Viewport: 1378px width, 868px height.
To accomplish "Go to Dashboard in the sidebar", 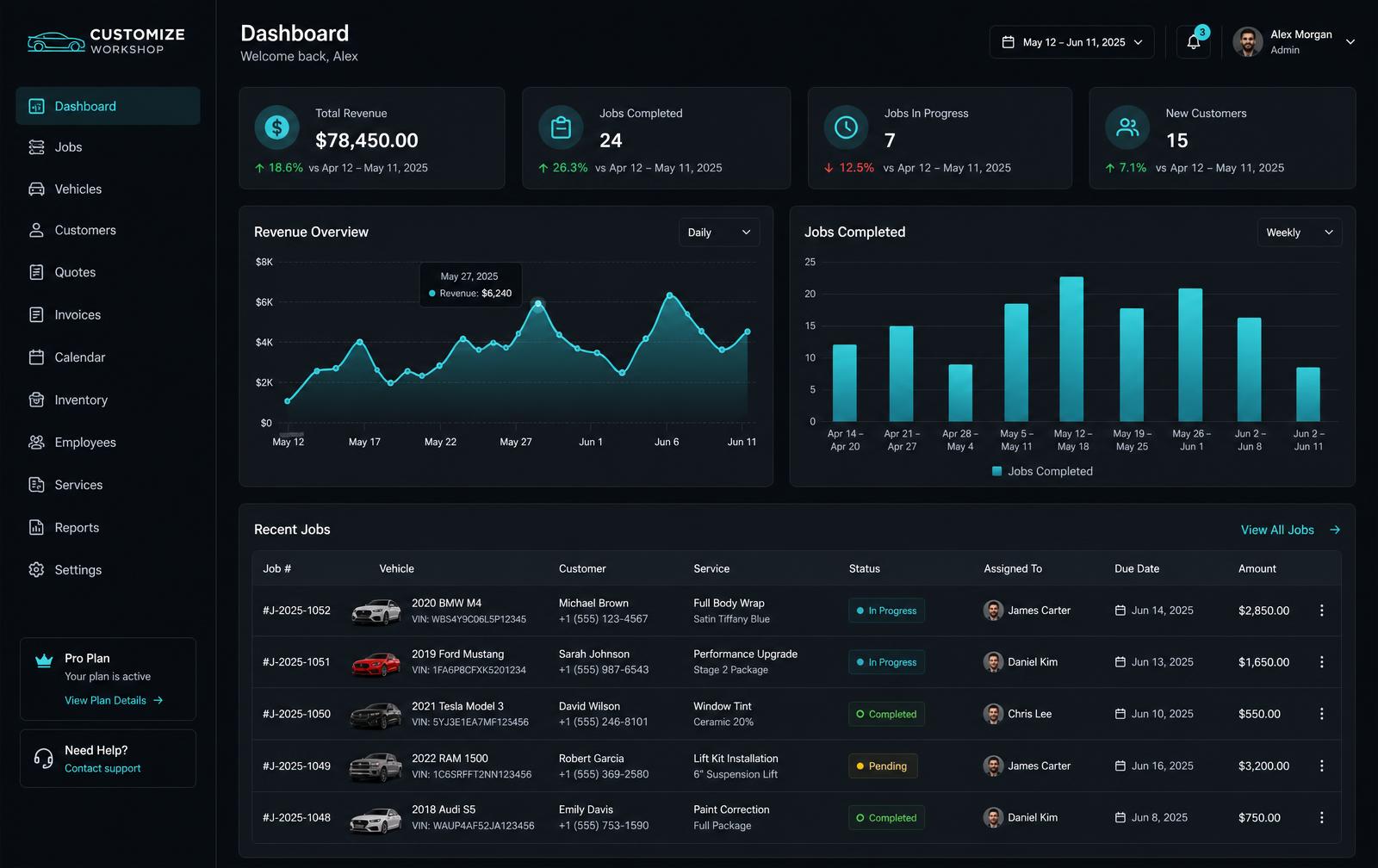I will [108, 106].
